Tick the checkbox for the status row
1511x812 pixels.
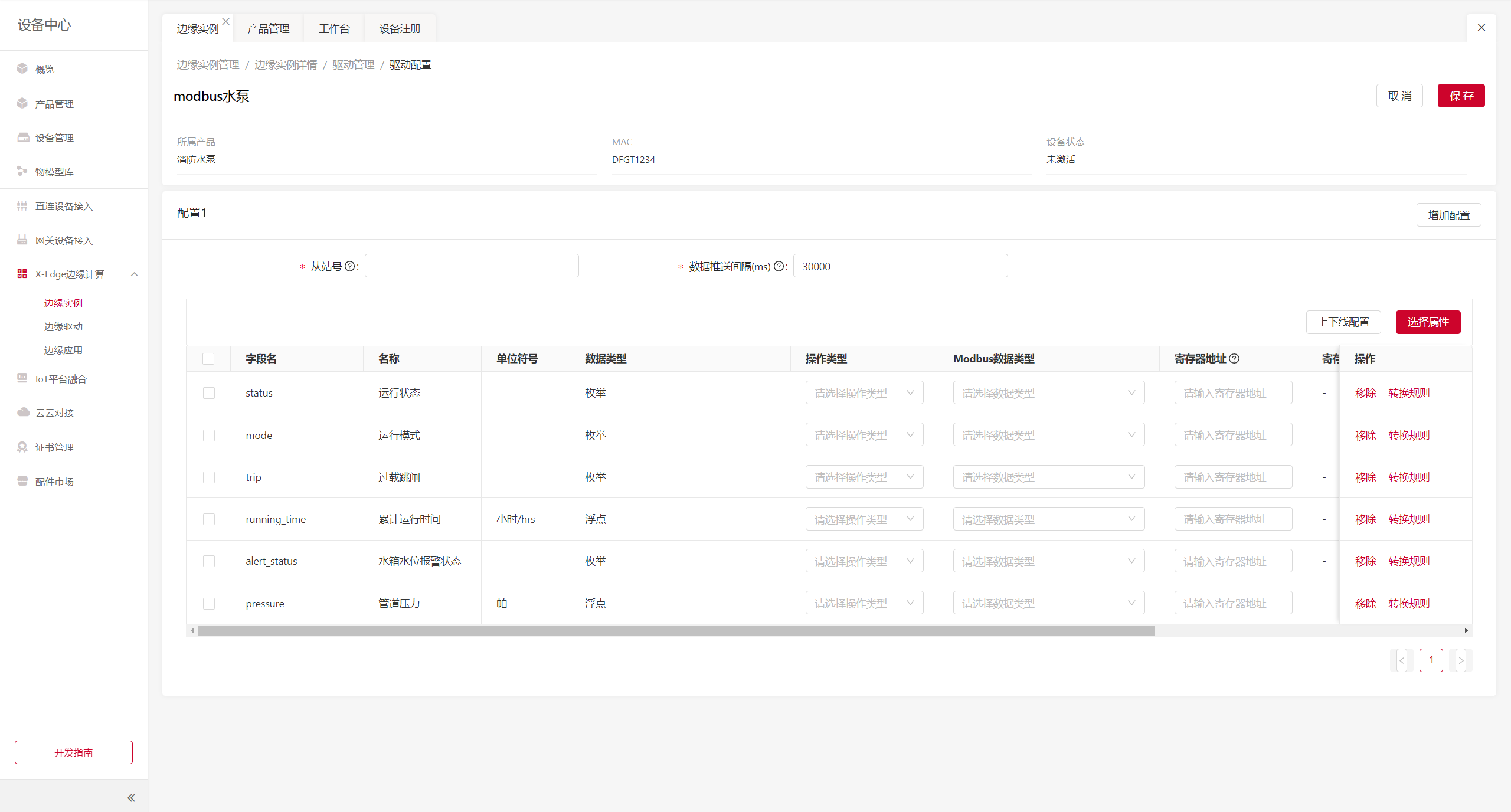point(209,393)
